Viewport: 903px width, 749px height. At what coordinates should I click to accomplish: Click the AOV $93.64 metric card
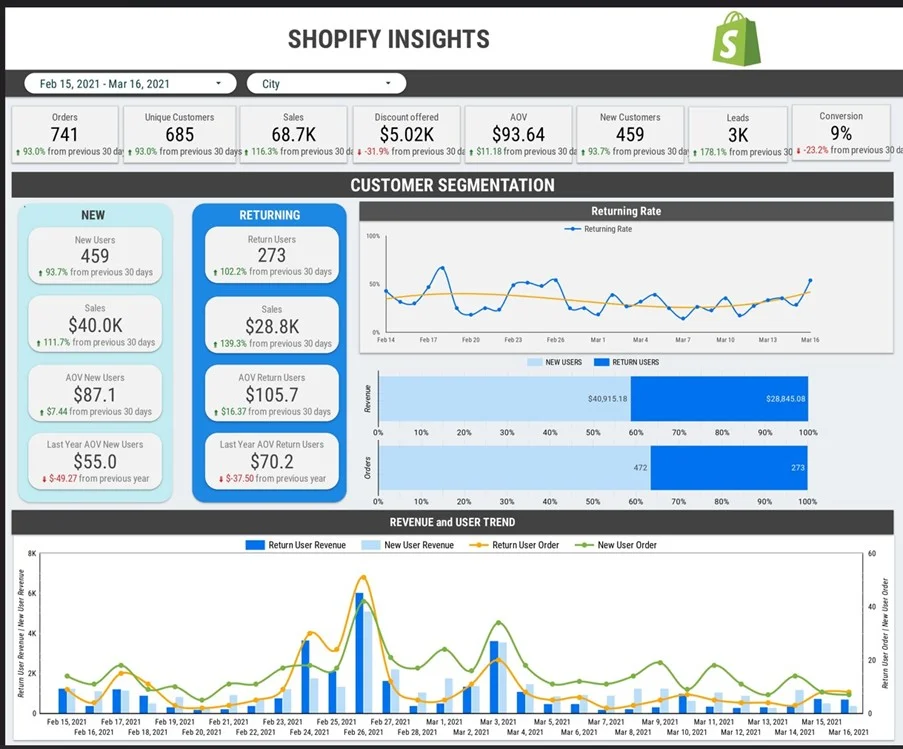coord(516,131)
